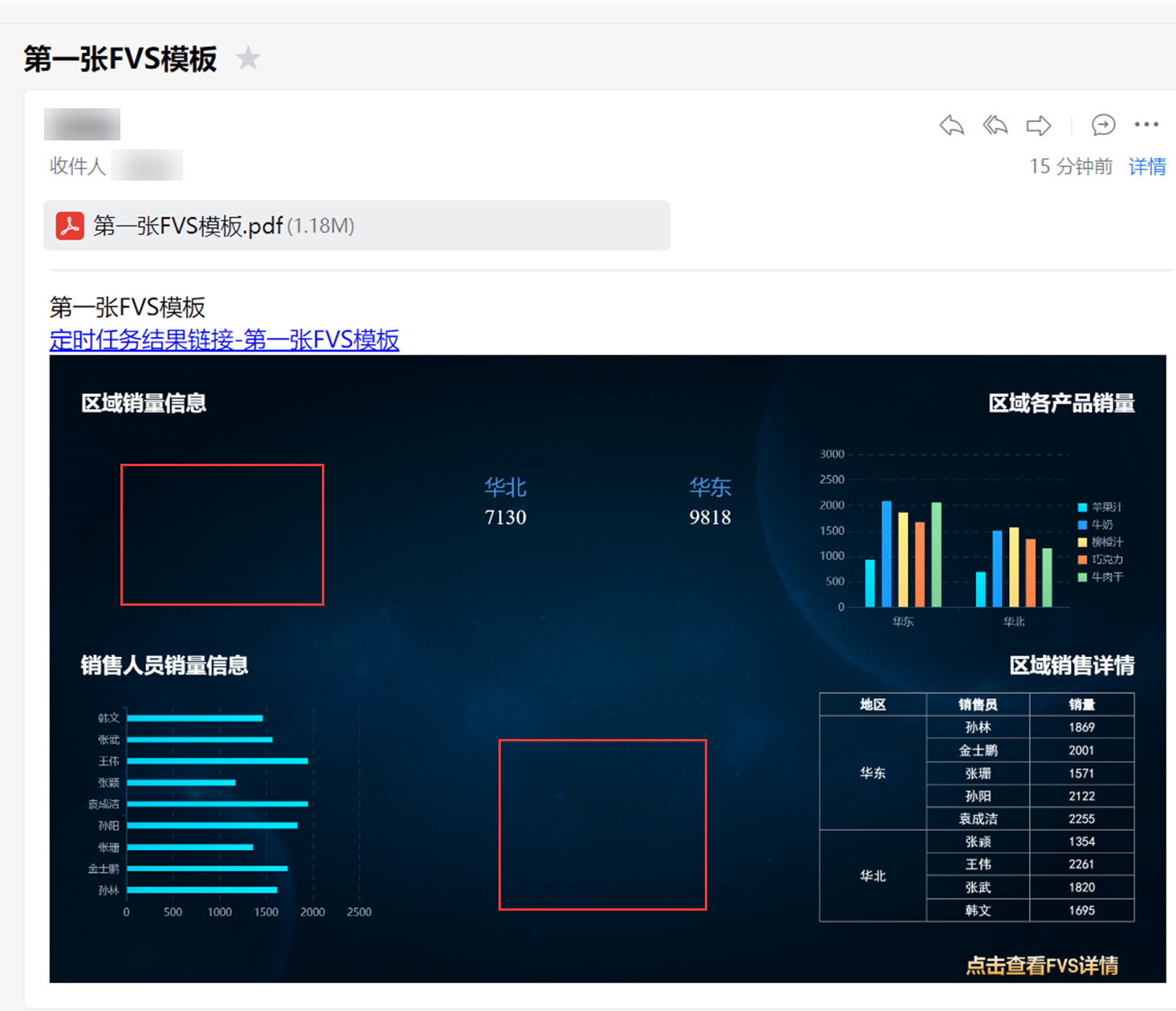Open the chat bubble icon in the email header
This screenshot has height=1011, width=1176.
coord(1104,124)
